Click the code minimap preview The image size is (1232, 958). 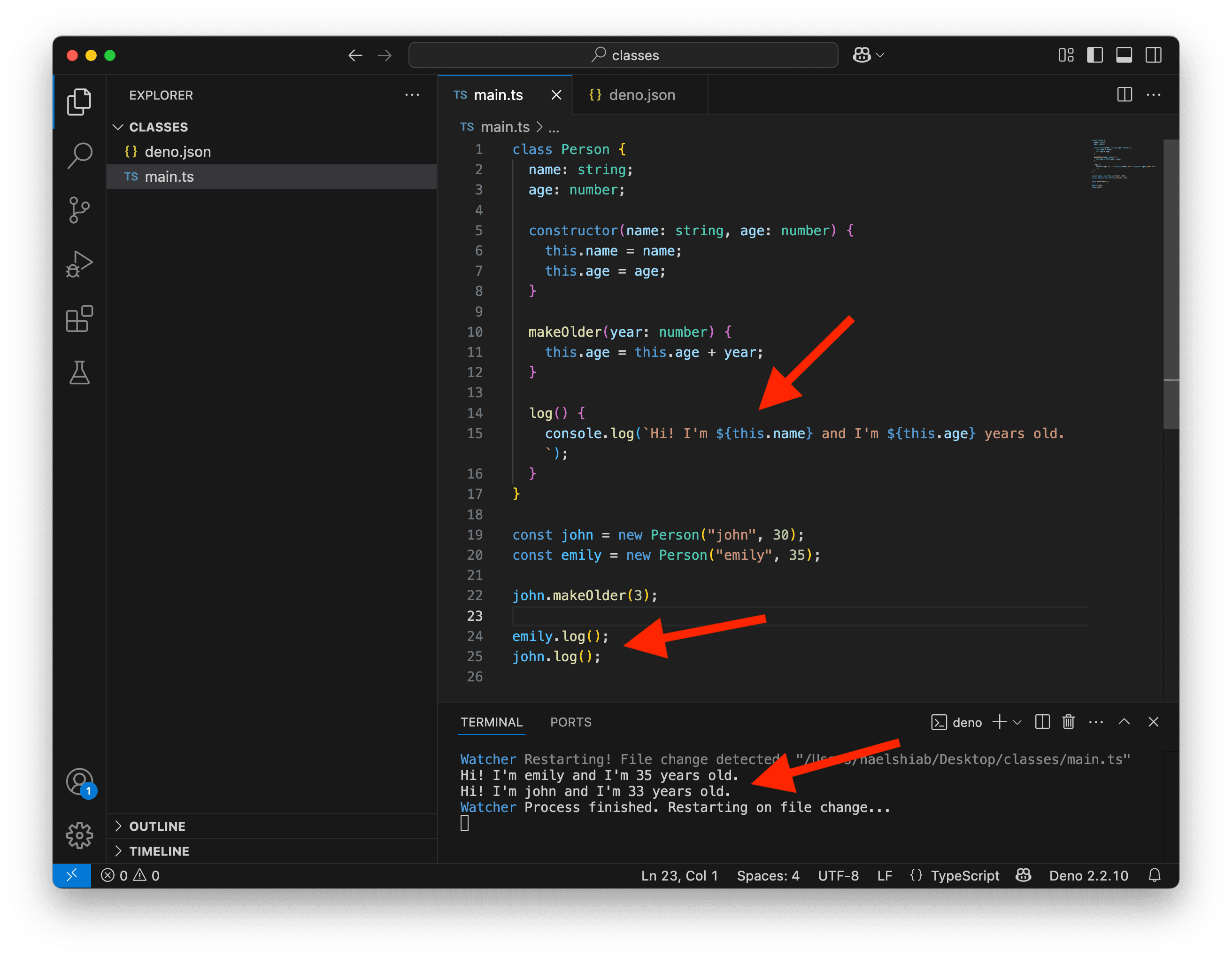tap(1123, 163)
